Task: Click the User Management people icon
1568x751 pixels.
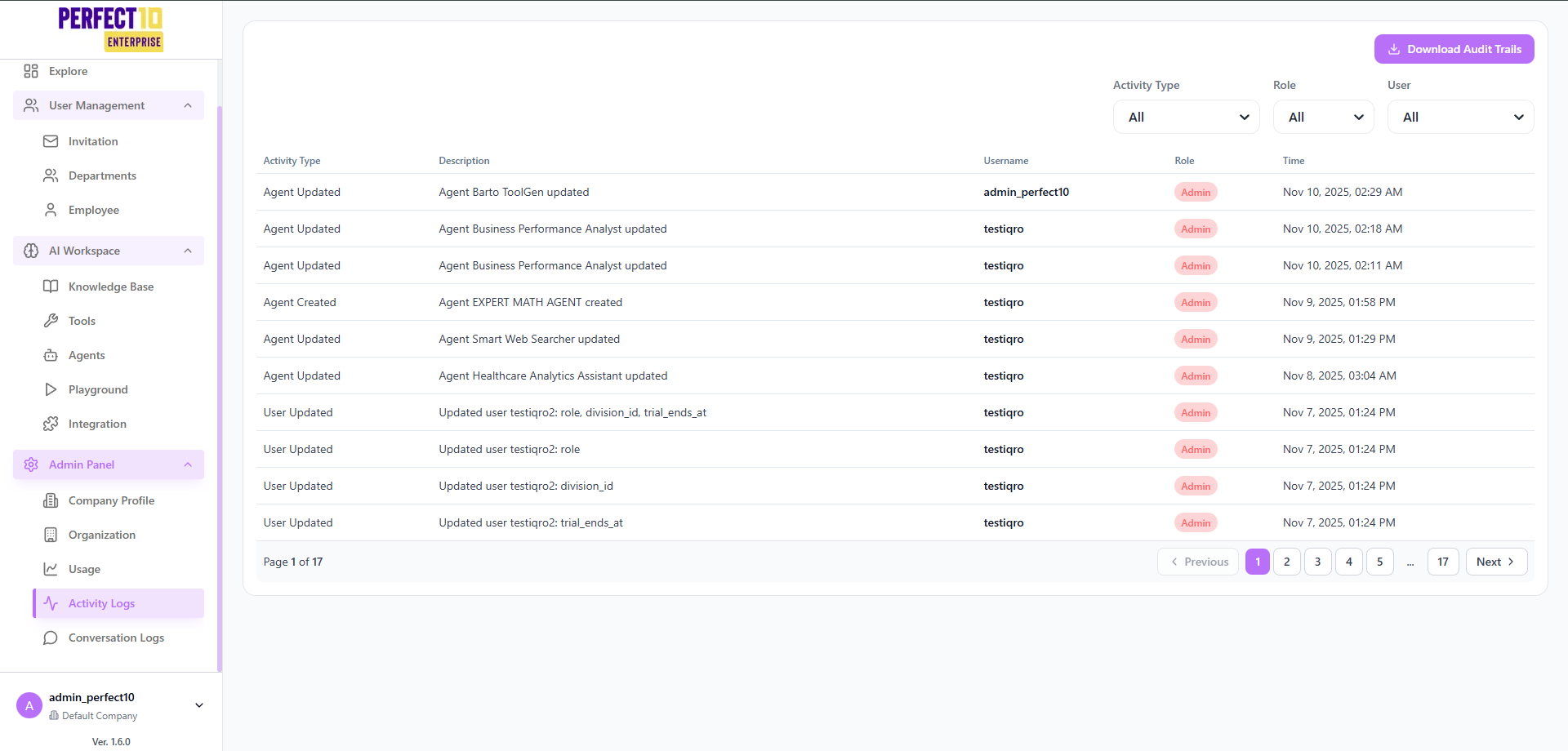Action: 31,105
